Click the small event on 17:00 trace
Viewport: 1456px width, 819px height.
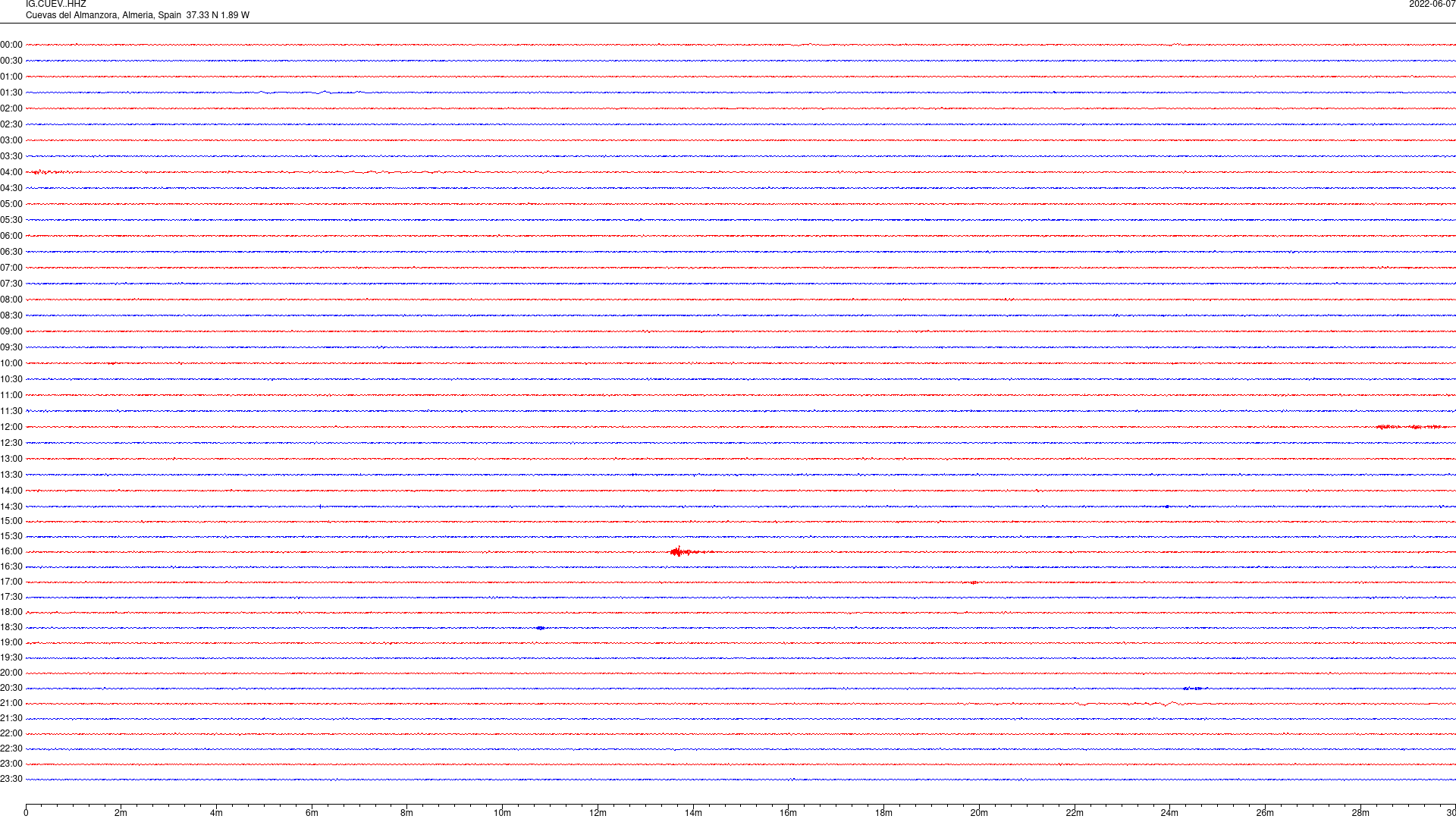(974, 582)
